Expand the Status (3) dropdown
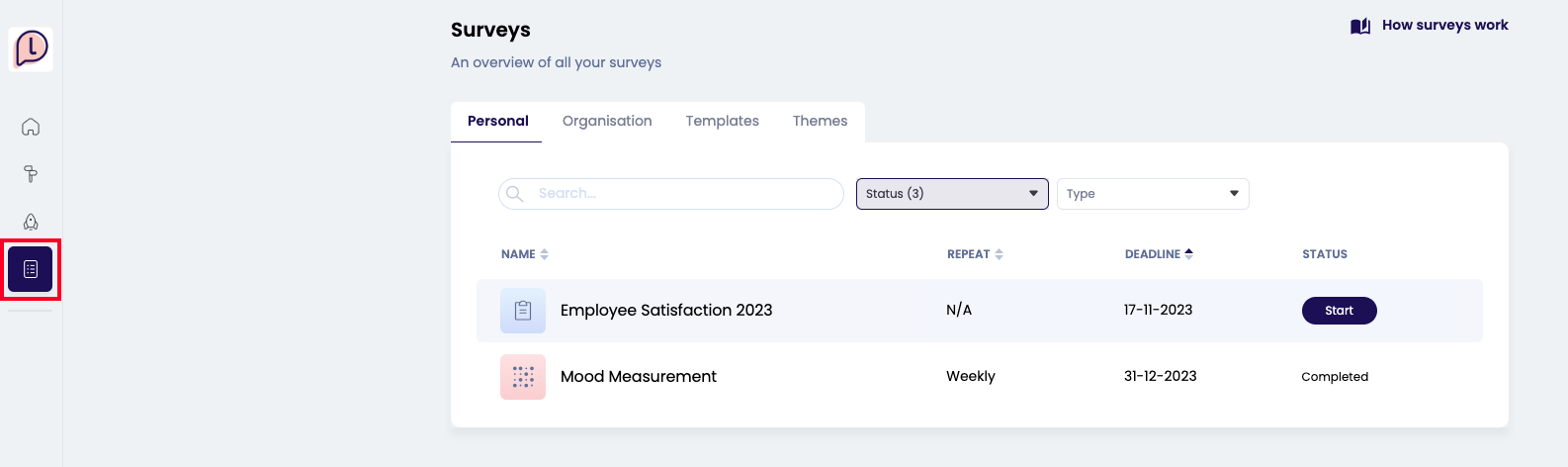This screenshot has height=467, width=1568. pos(951,194)
